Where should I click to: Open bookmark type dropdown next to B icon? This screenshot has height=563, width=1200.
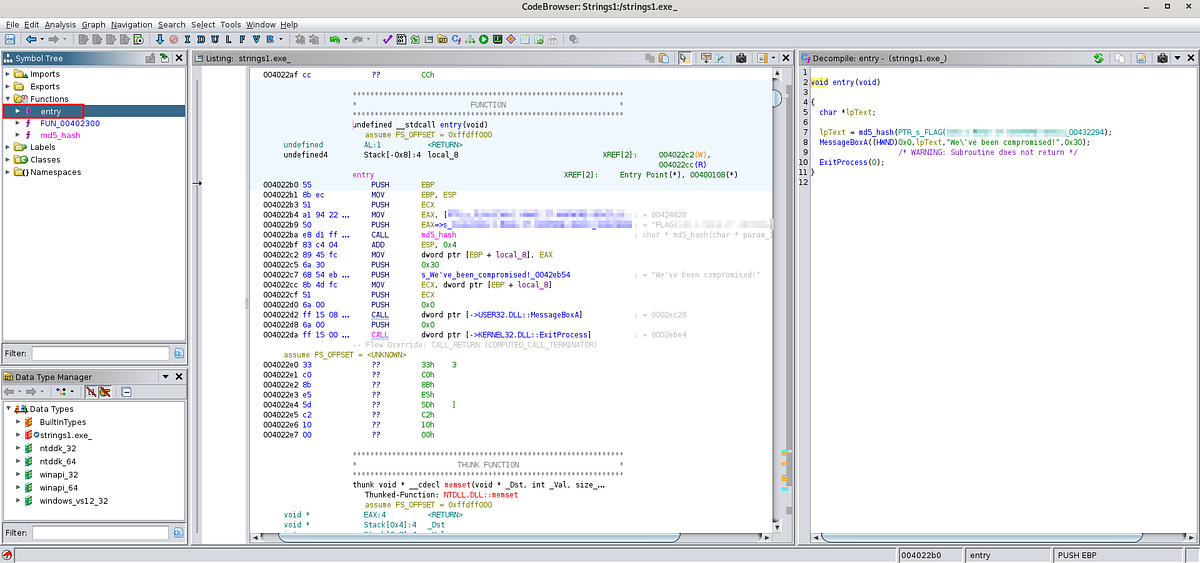pyautogui.click(x=281, y=39)
